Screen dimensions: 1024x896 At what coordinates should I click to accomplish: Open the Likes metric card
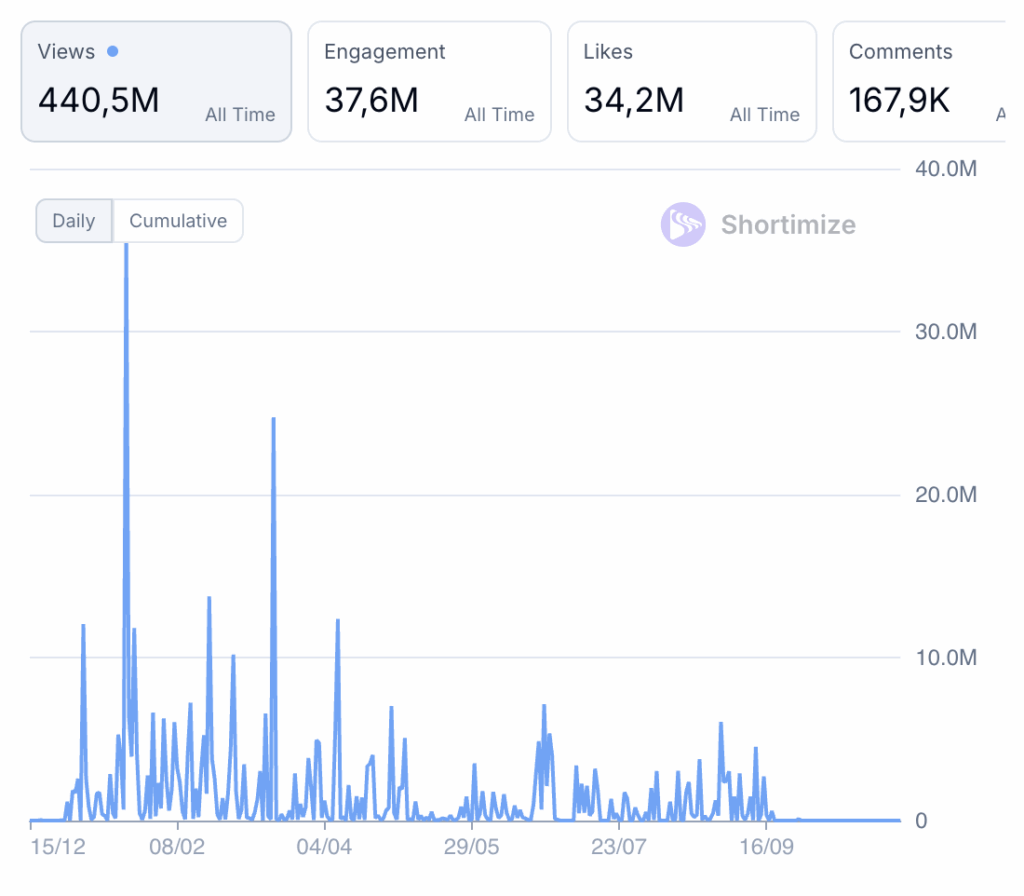(692, 82)
